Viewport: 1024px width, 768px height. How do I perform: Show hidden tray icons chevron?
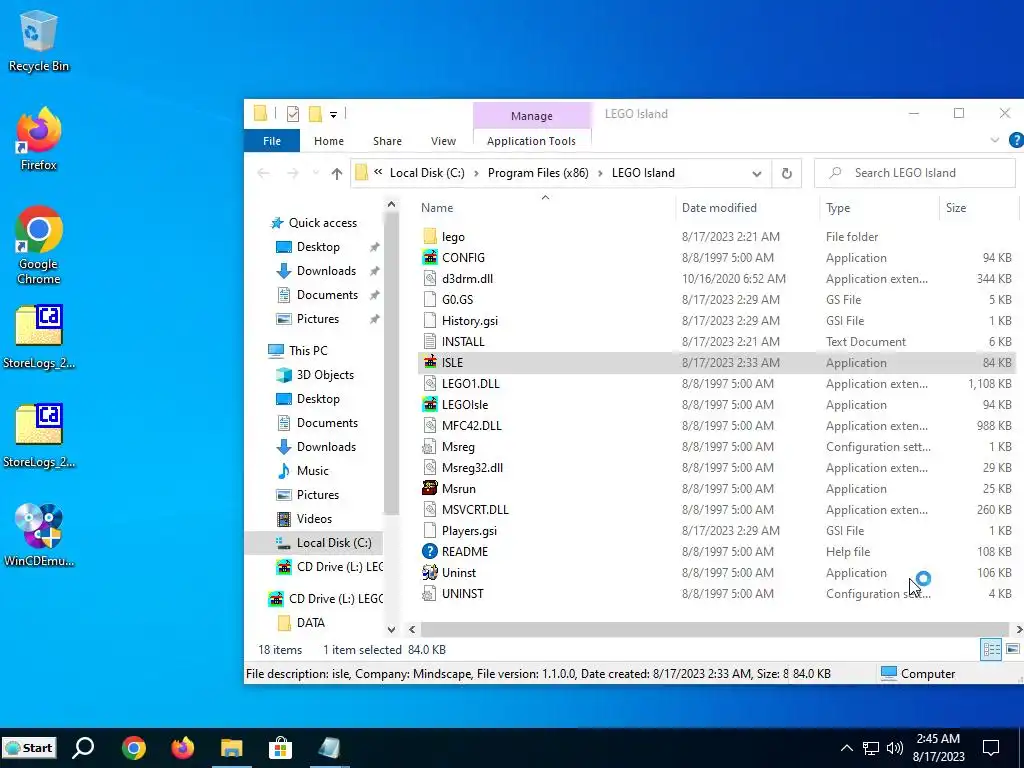(x=846, y=748)
